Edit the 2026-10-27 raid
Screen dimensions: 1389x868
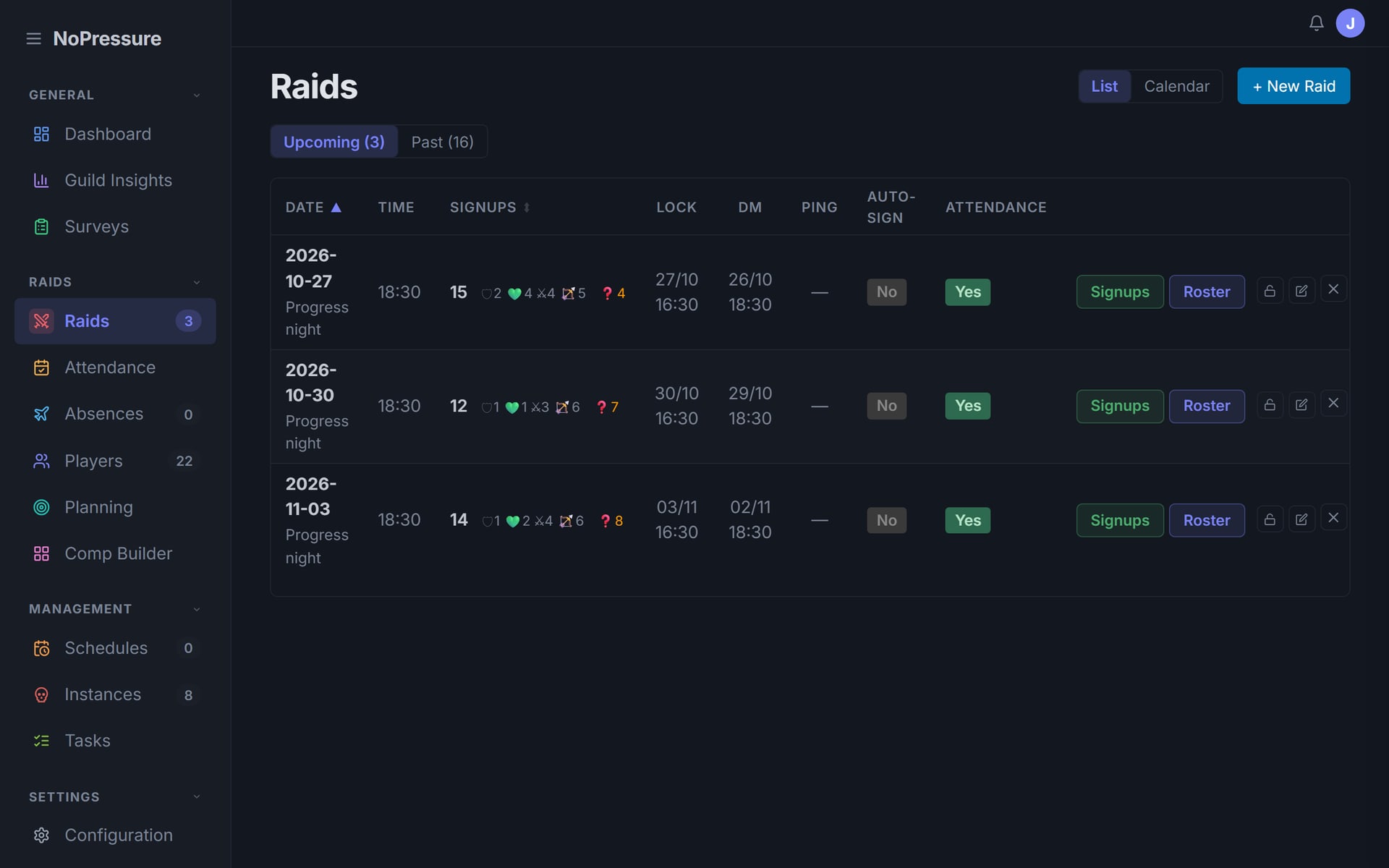(x=1301, y=291)
